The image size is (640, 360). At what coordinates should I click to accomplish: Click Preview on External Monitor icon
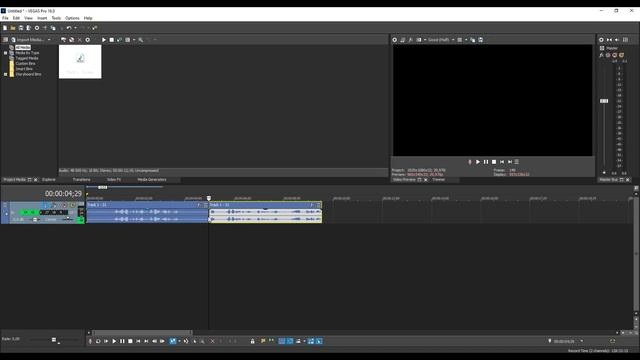[x=403, y=40]
